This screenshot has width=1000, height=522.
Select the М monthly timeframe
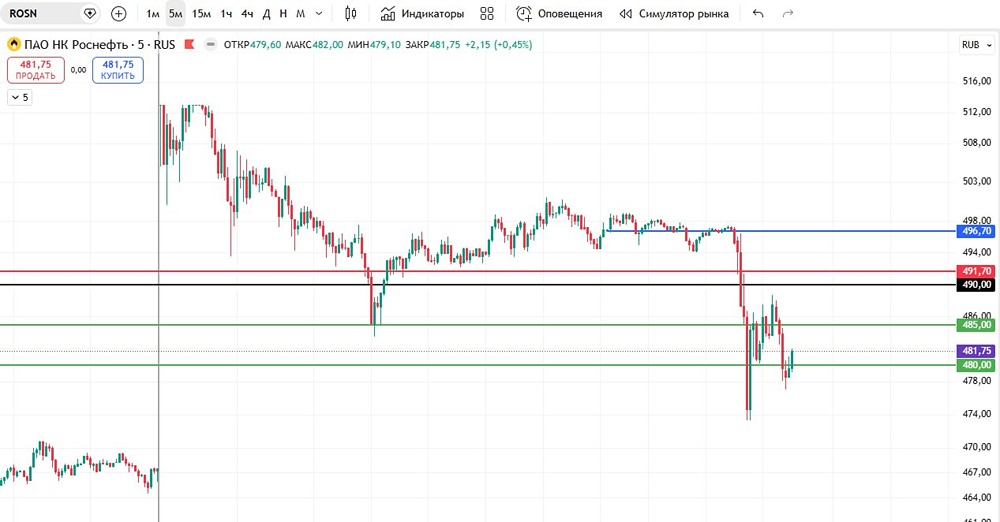click(x=300, y=13)
